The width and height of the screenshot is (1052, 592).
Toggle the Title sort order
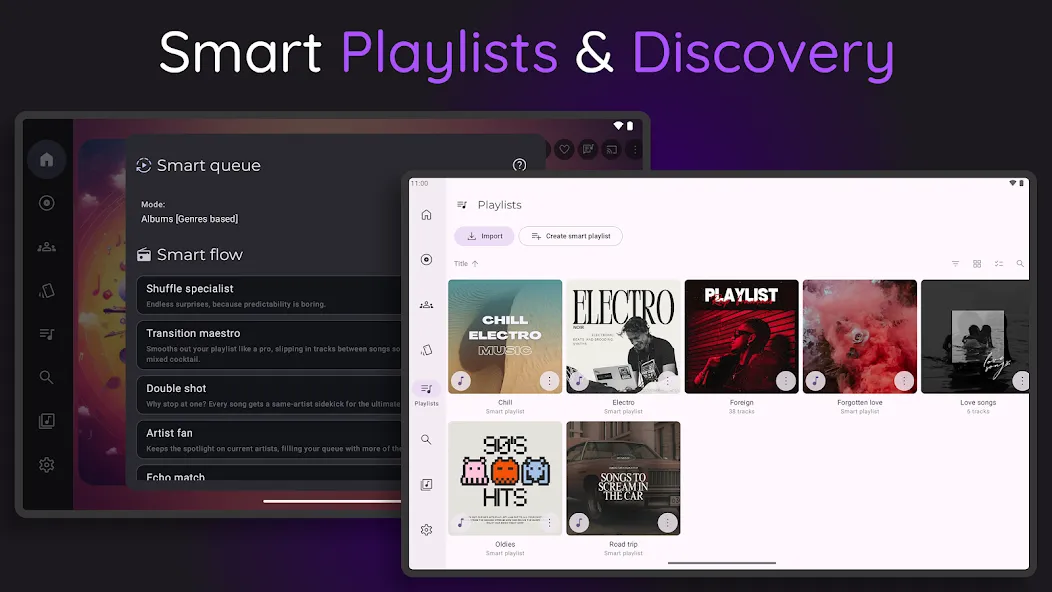coord(466,264)
